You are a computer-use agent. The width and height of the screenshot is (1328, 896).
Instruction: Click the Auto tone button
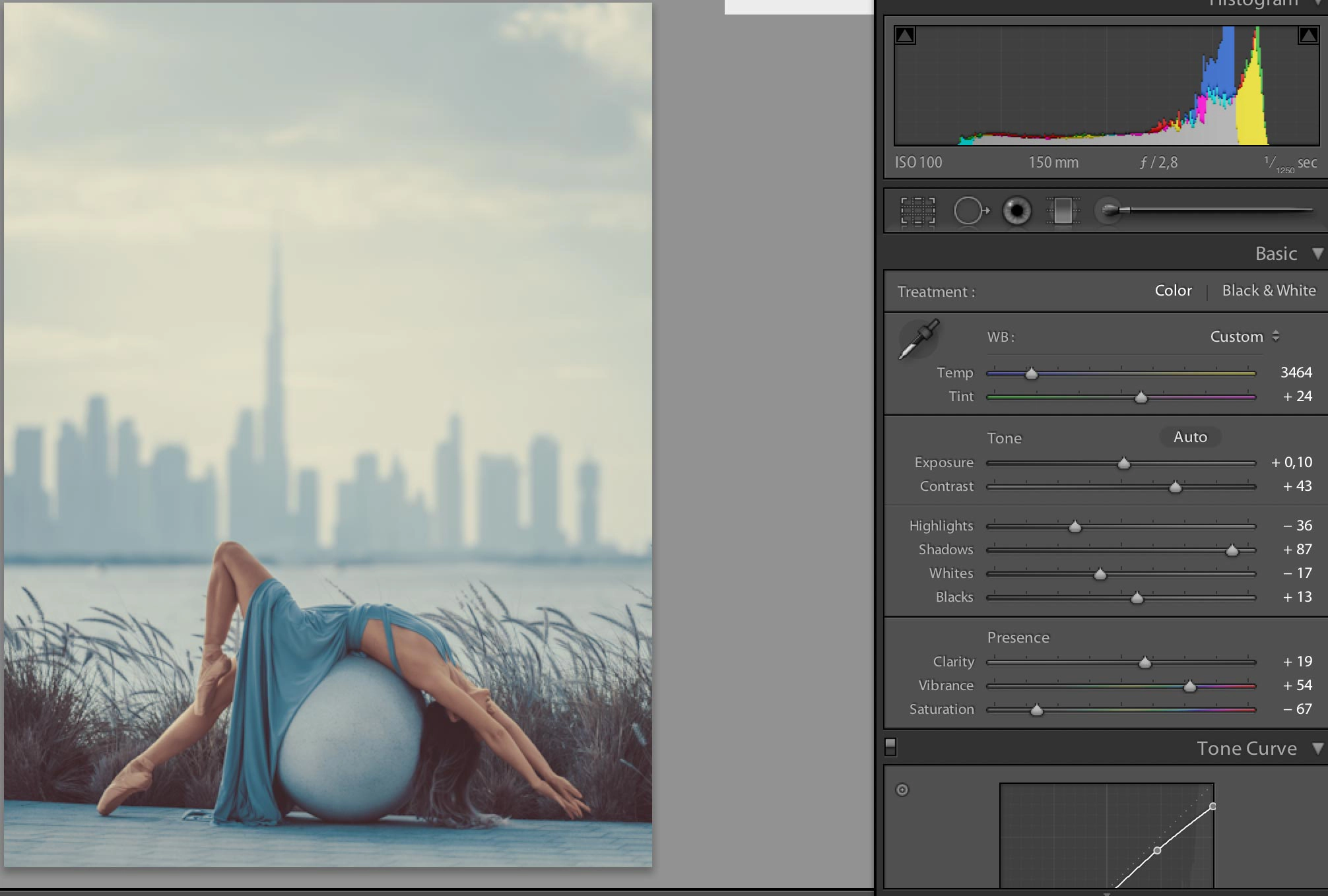click(1190, 437)
